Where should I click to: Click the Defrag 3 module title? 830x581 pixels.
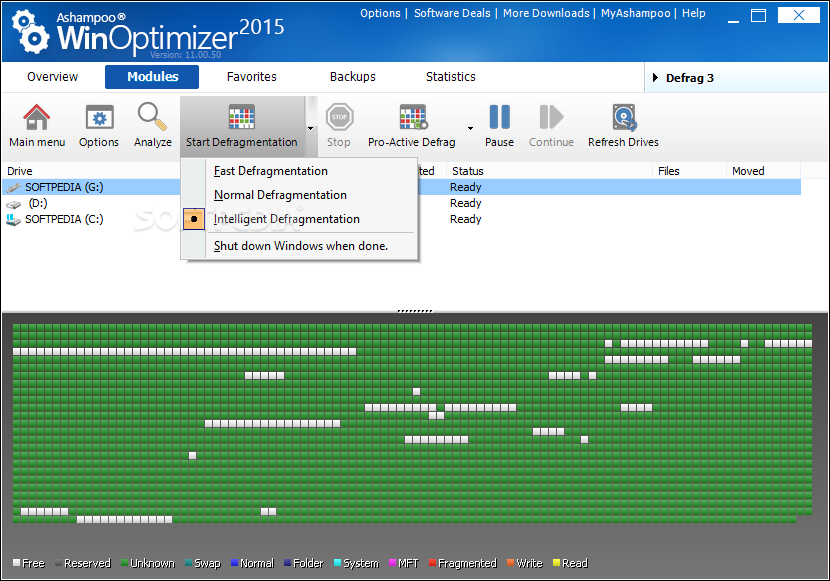coord(690,78)
